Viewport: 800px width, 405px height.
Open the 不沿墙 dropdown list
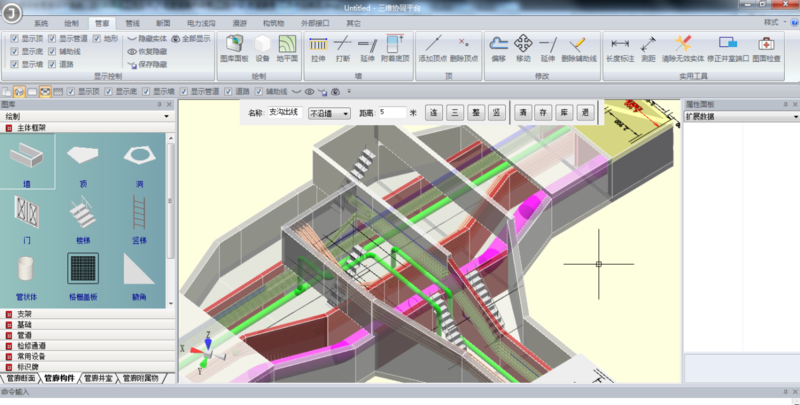coord(329,113)
